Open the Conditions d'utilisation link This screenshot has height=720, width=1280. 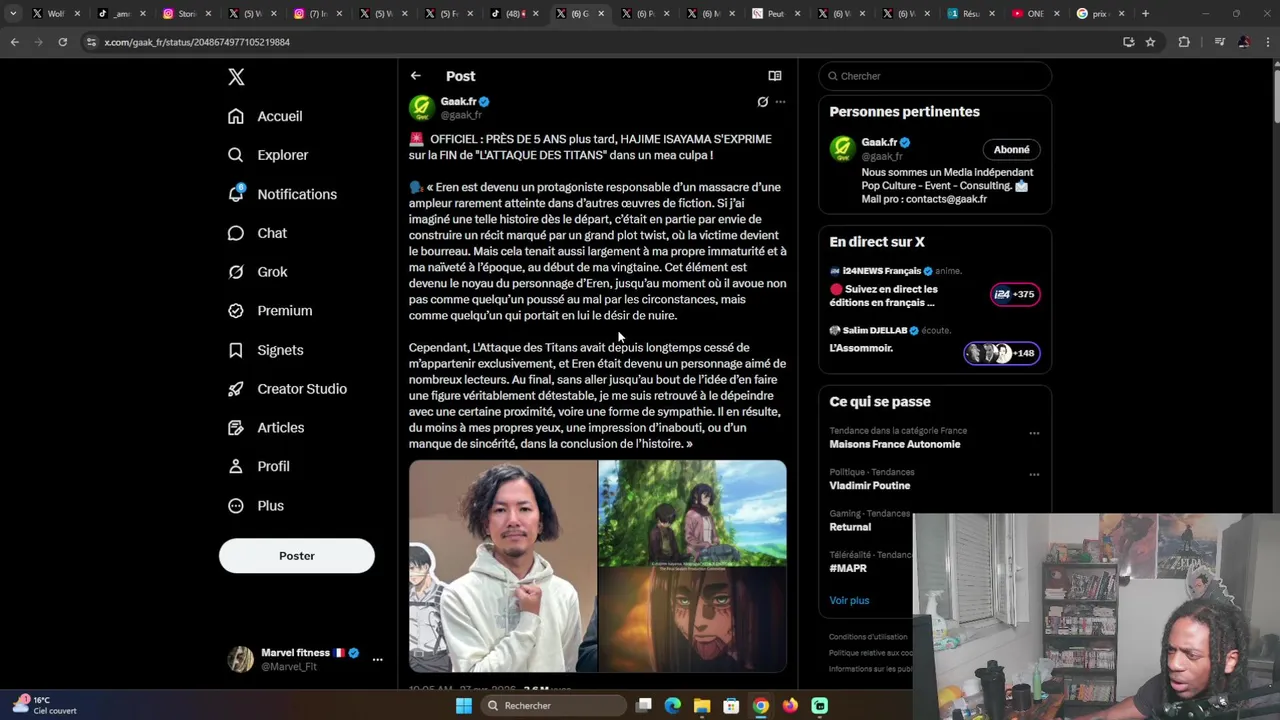pyautogui.click(x=869, y=637)
